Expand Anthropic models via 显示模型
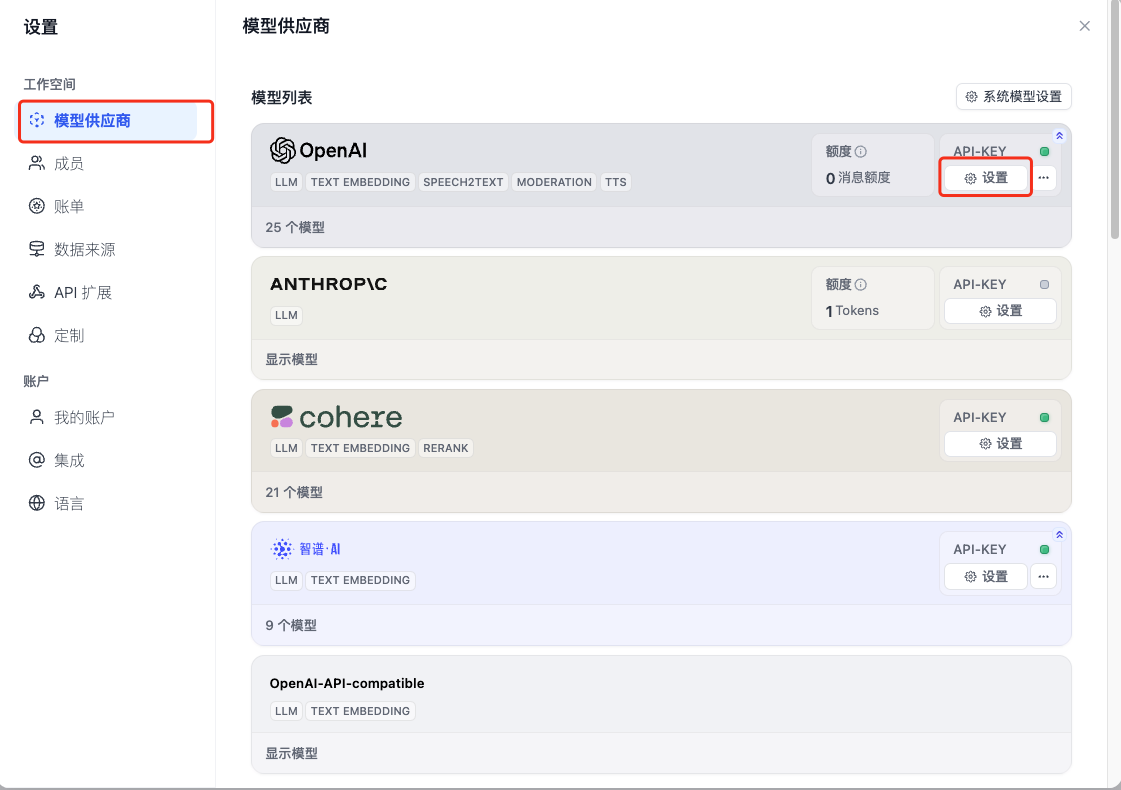The image size is (1121, 790). pos(291,360)
